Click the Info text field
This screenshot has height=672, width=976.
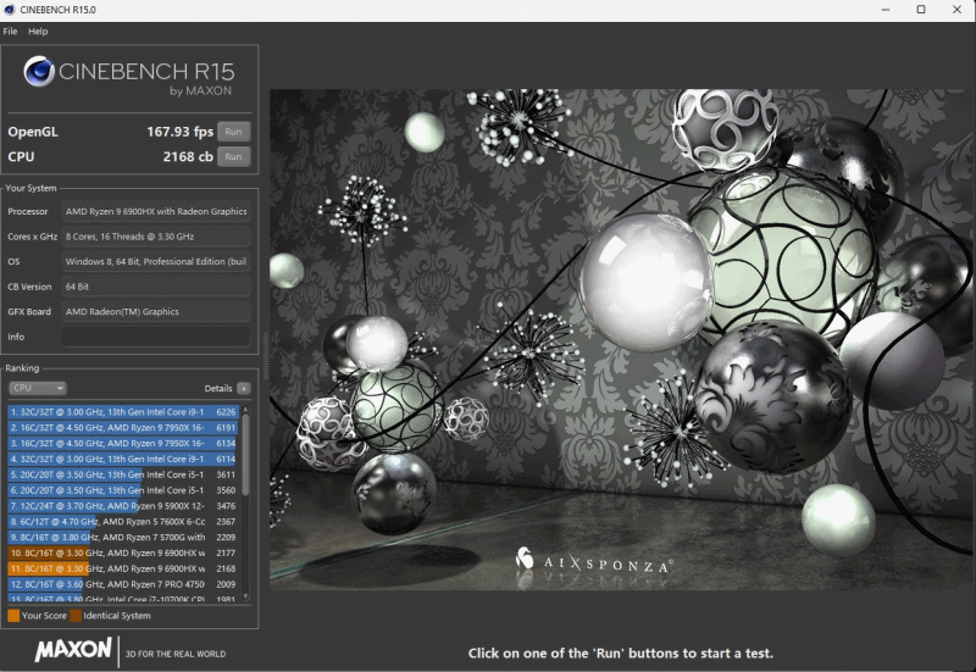tap(156, 337)
